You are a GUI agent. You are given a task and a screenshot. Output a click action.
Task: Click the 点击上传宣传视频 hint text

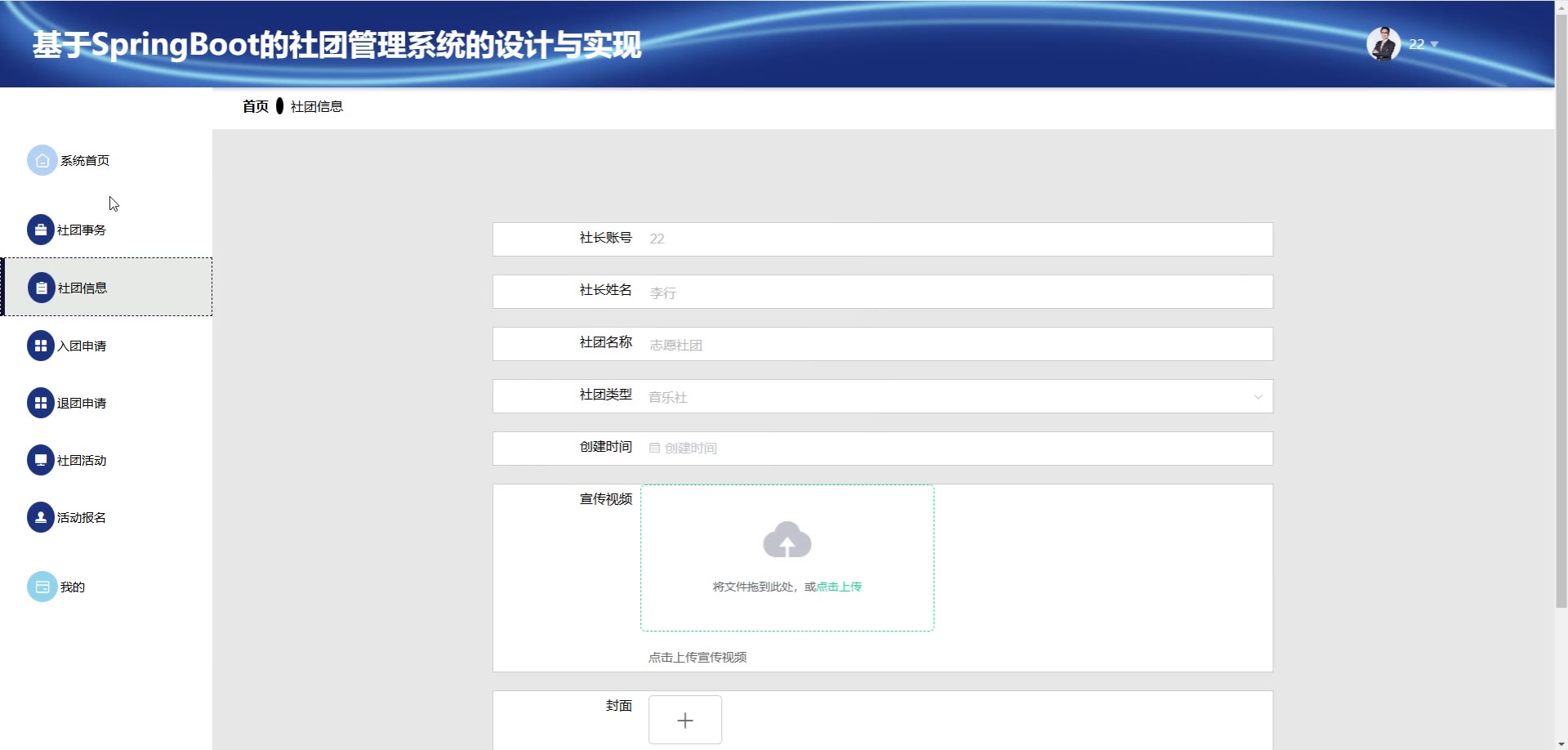coord(697,657)
